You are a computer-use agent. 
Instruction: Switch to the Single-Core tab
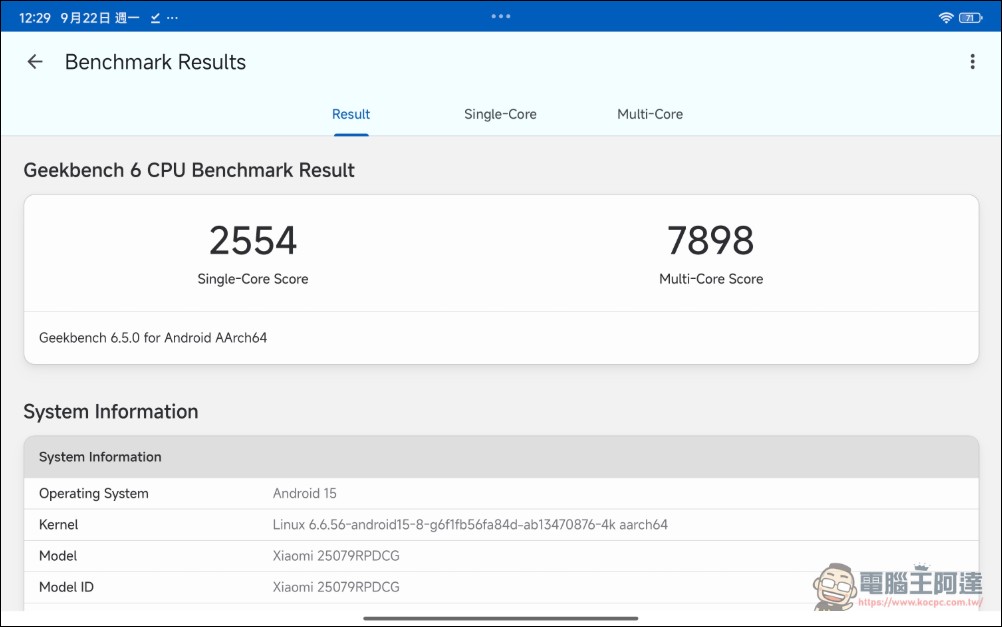click(500, 114)
